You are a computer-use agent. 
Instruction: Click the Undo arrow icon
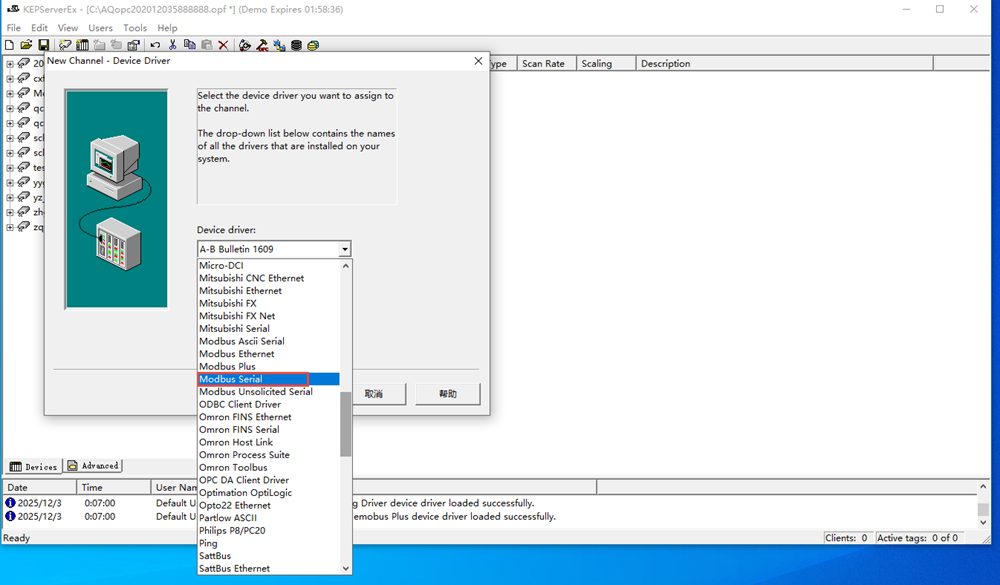point(155,45)
